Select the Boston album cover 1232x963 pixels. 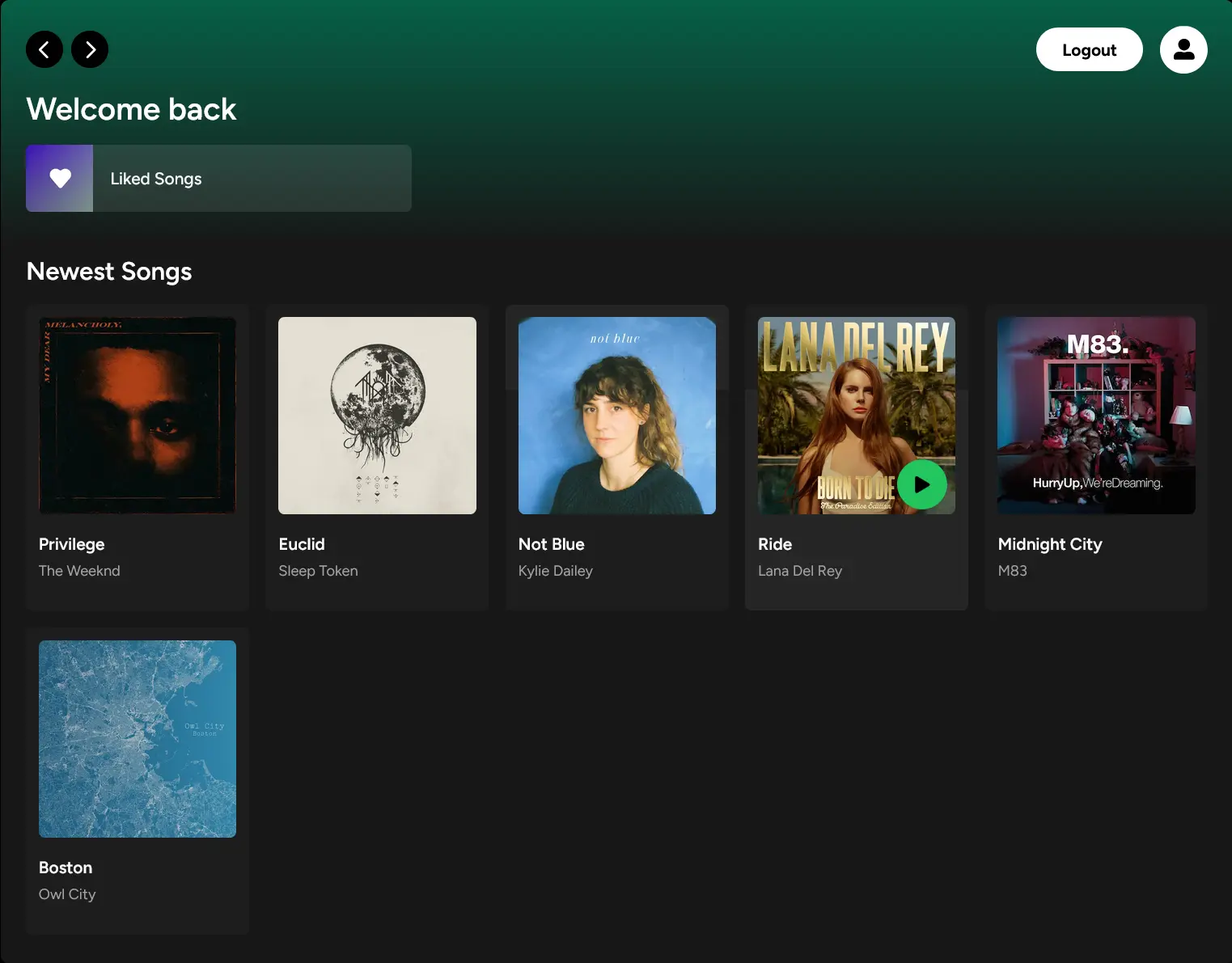click(138, 739)
